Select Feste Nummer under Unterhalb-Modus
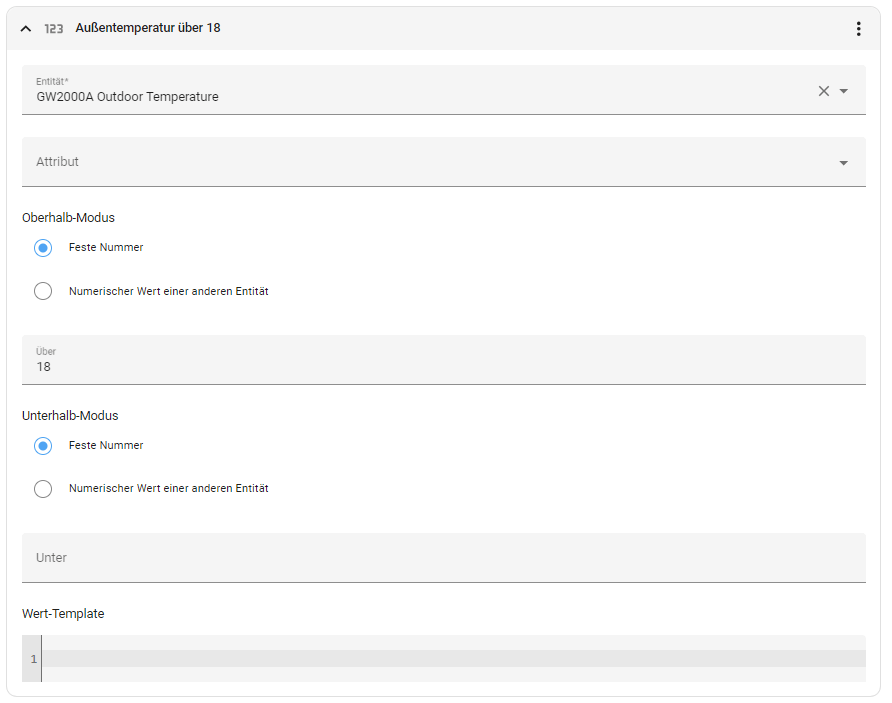The image size is (892, 703). 43,446
